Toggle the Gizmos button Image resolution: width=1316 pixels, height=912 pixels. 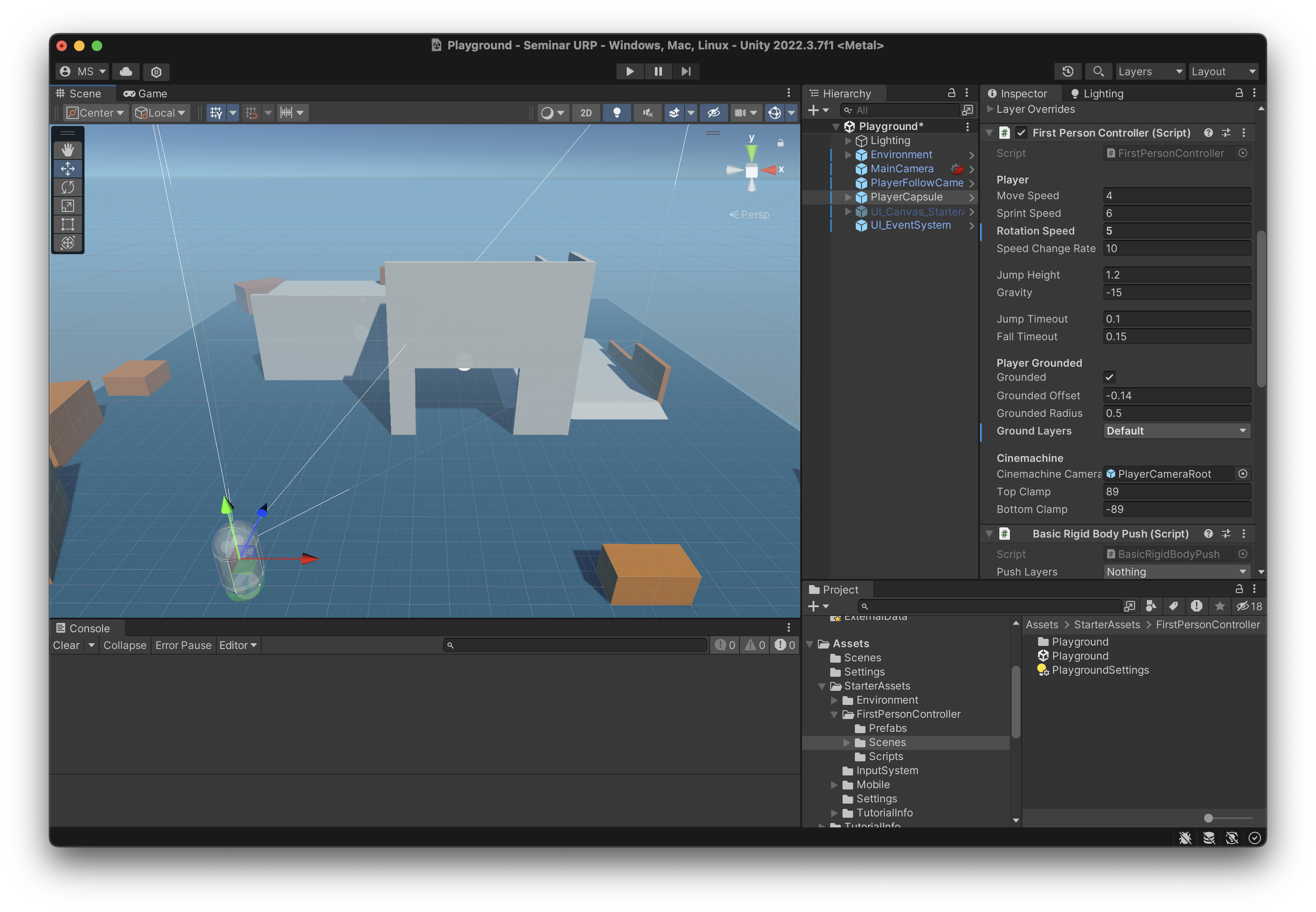click(775, 113)
